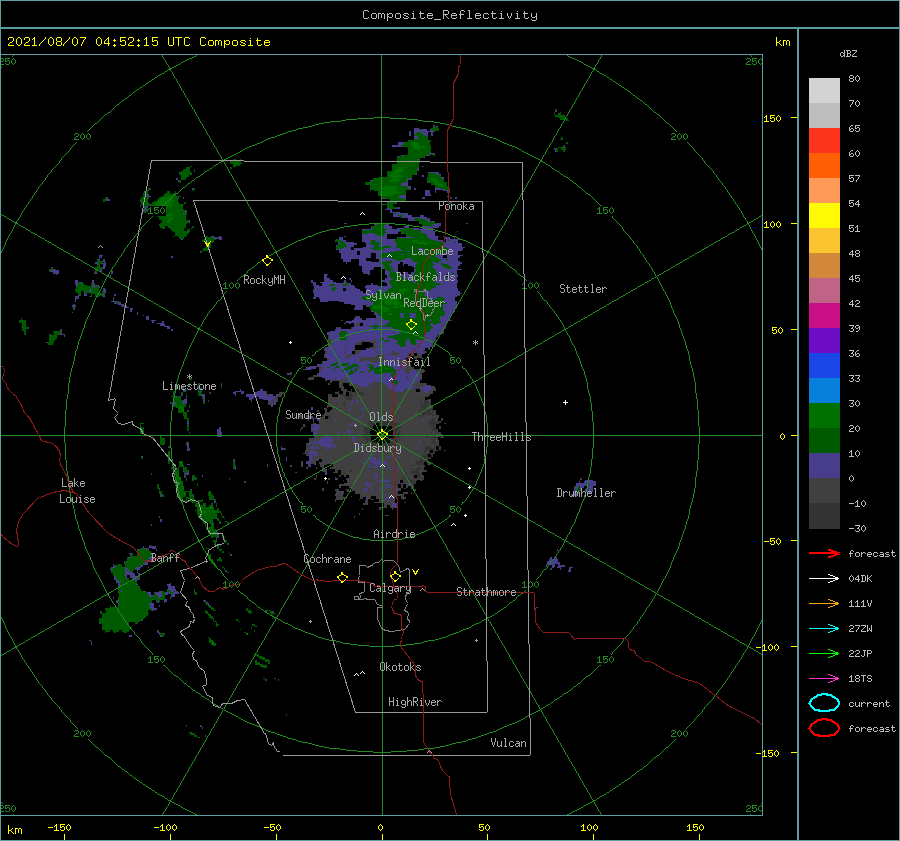
Task: Click the Blackfalds city label
Action: click(x=425, y=277)
